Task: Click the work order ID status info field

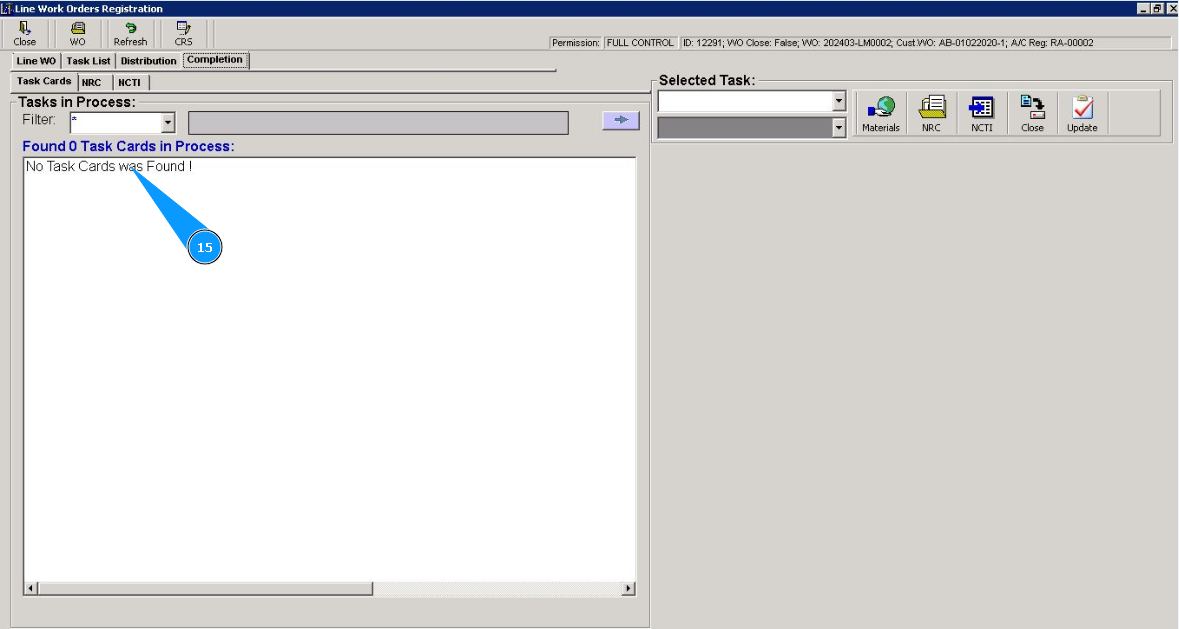Action: pos(925,43)
